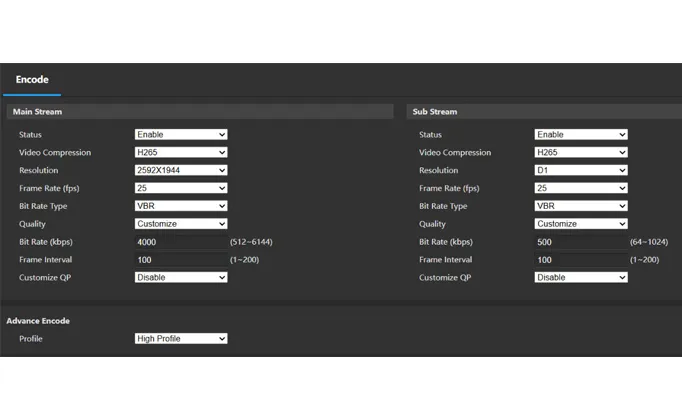This screenshot has height=420, width=682.
Task: Expand Sub Stream Video Compression dropdown
Action: point(581,152)
